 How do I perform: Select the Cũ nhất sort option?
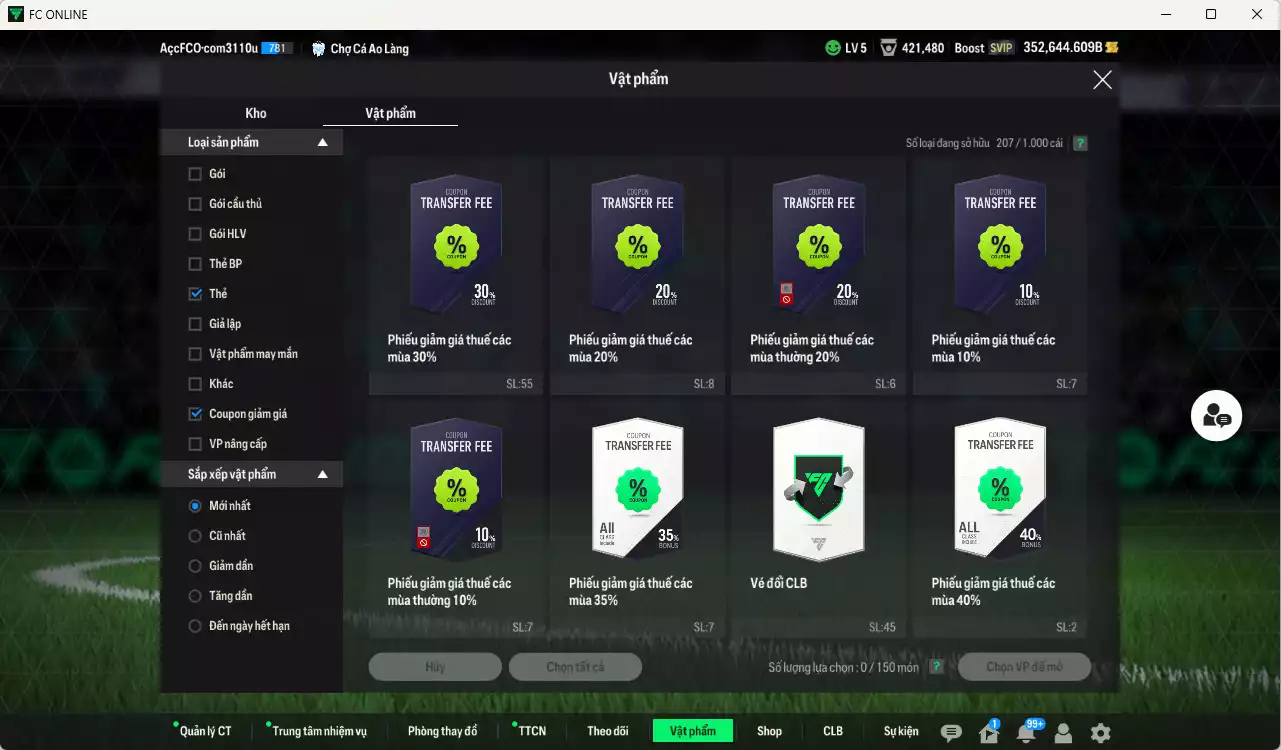click(x=195, y=536)
